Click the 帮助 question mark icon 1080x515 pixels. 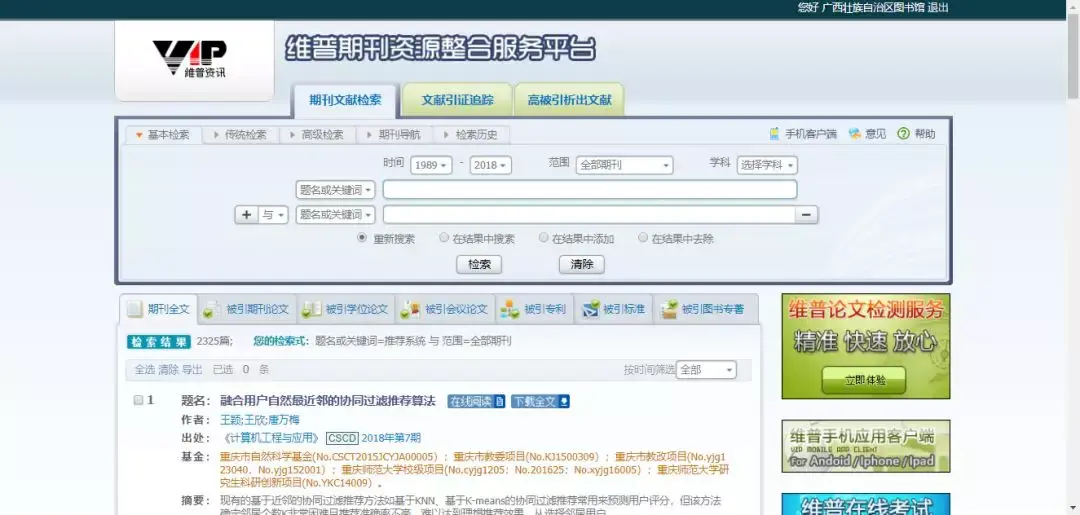904,134
